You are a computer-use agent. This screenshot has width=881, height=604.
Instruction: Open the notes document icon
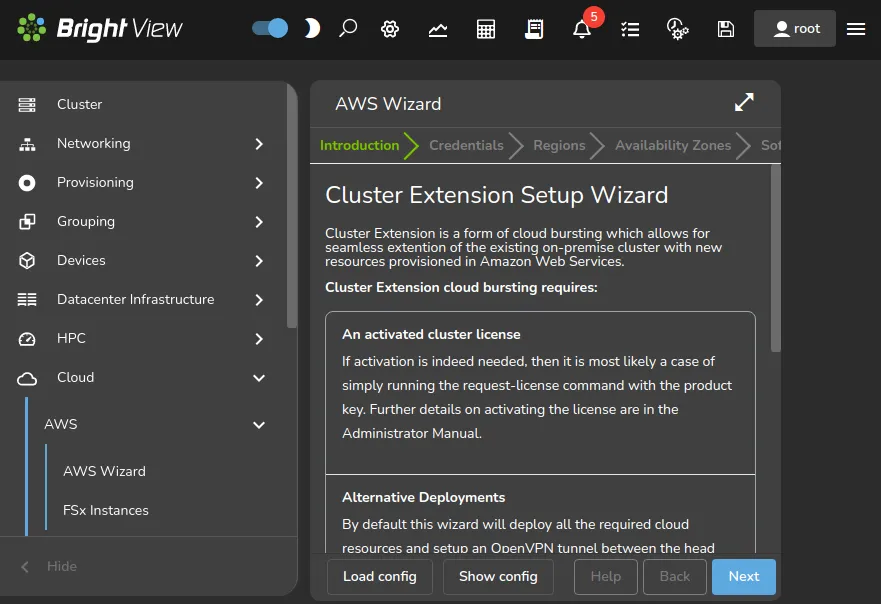534,29
